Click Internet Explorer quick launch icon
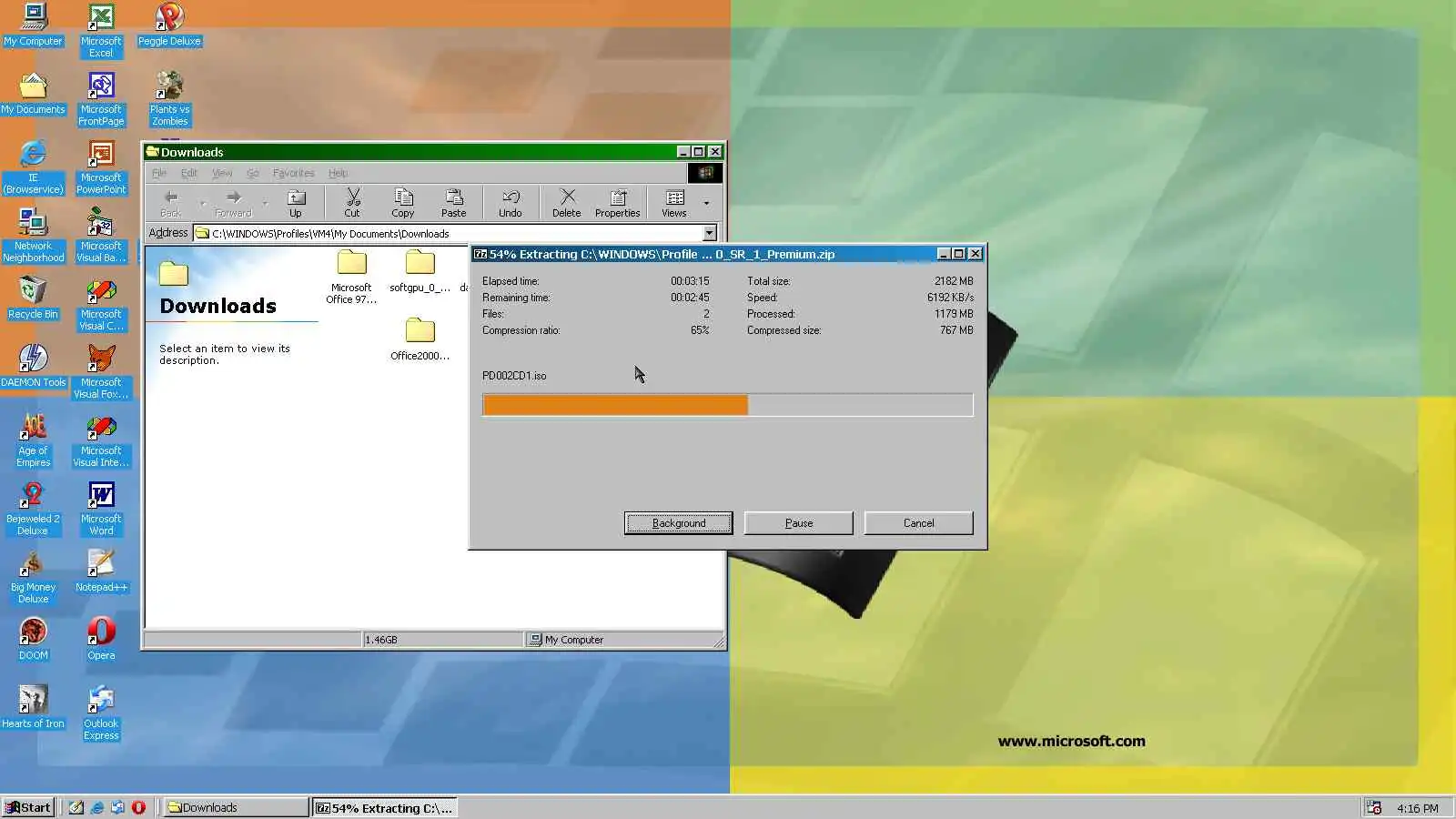The image size is (1456, 819). click(96, 807)
